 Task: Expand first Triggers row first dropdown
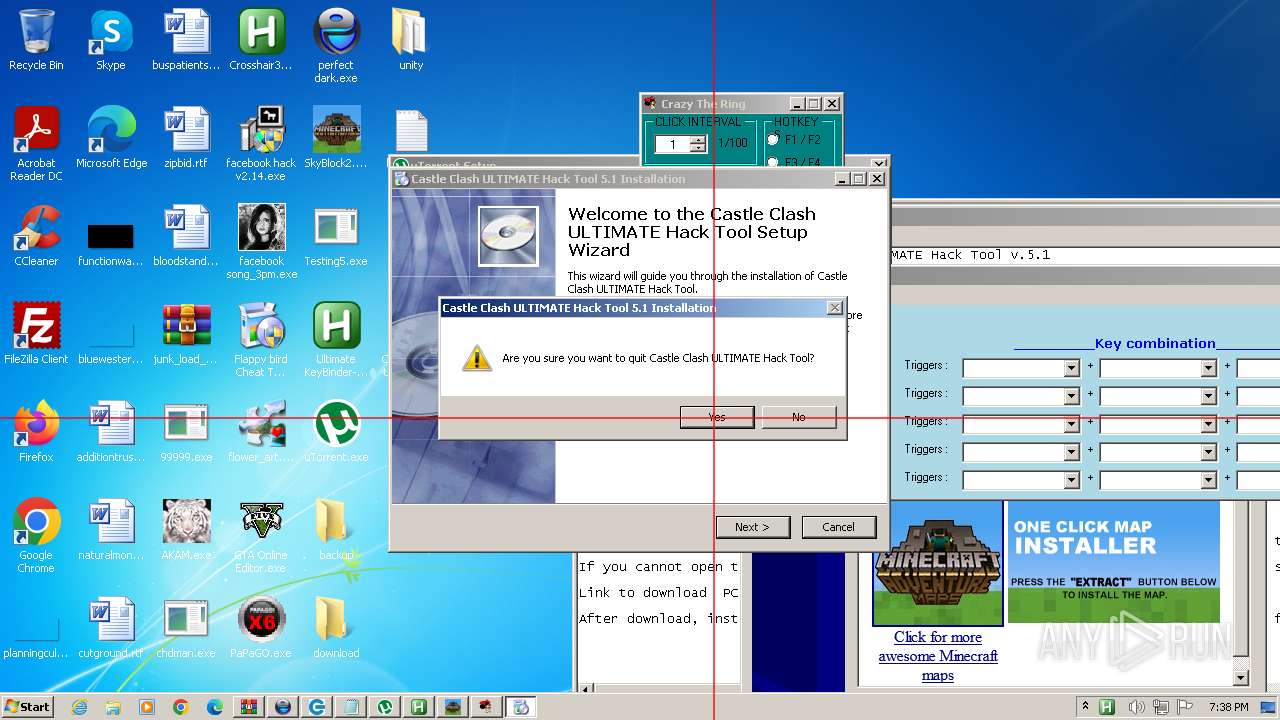click(1072, 368)
